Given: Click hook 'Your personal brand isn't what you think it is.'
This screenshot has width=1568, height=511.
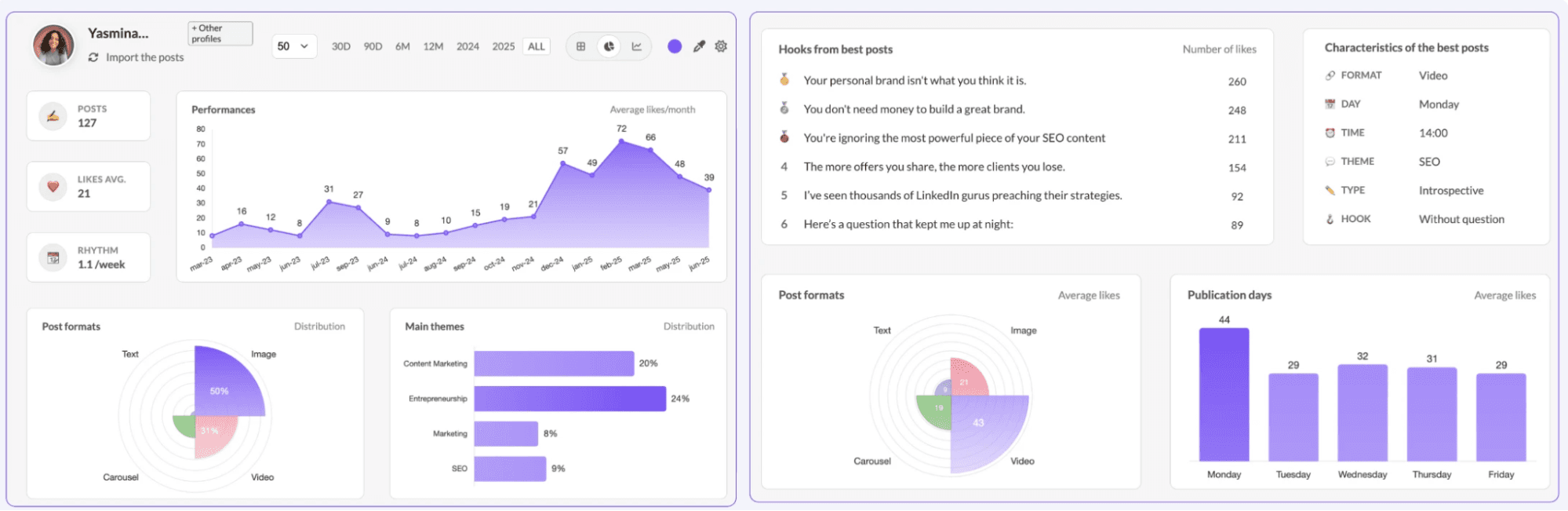Looking at the screenshot, I should point(915,80).
